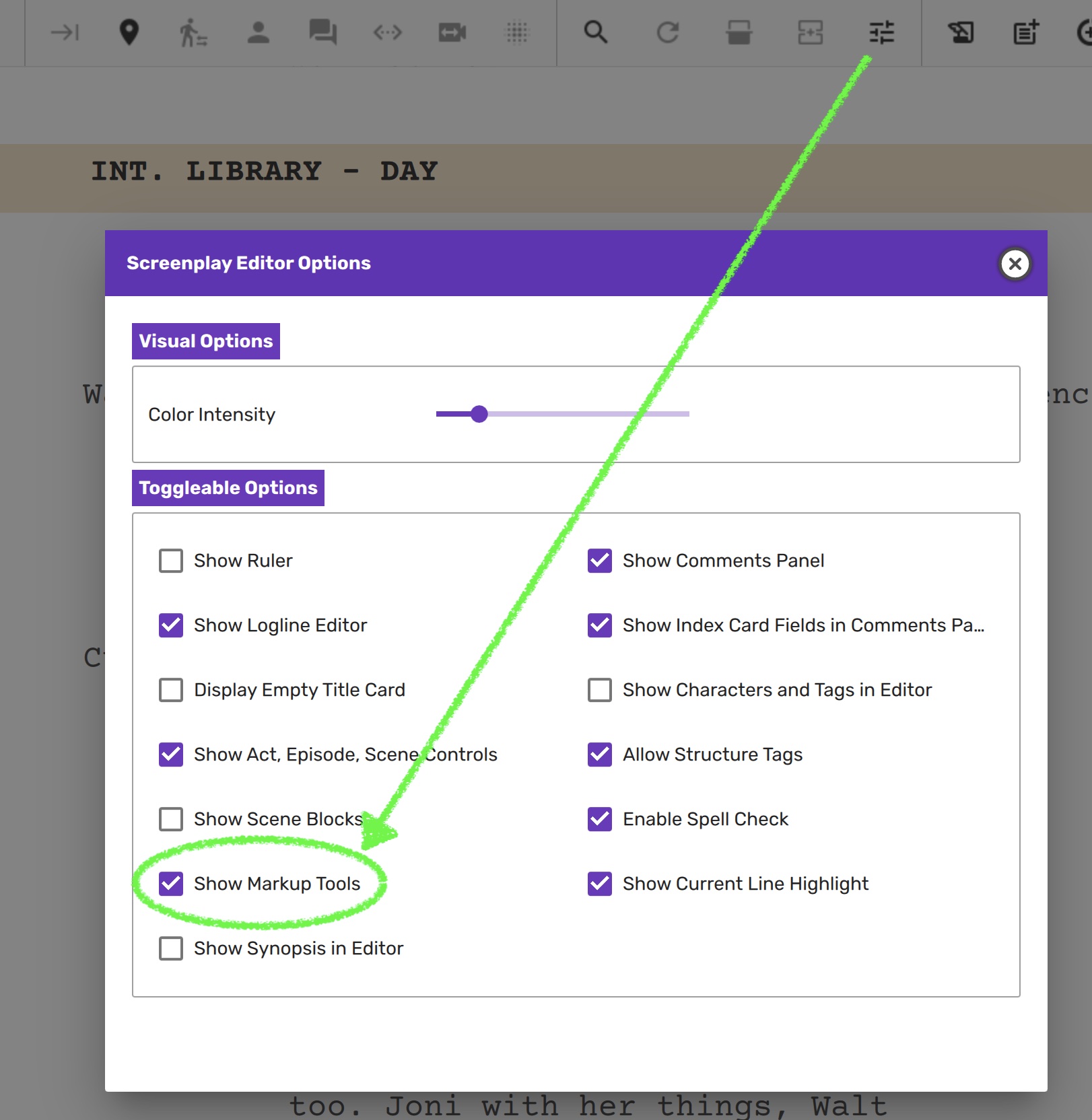Image resolution: width=1092 pixels, height=1120 pixels.
Task: Uncheck Show Current Line Highlight
Action: tap(600, 884)
